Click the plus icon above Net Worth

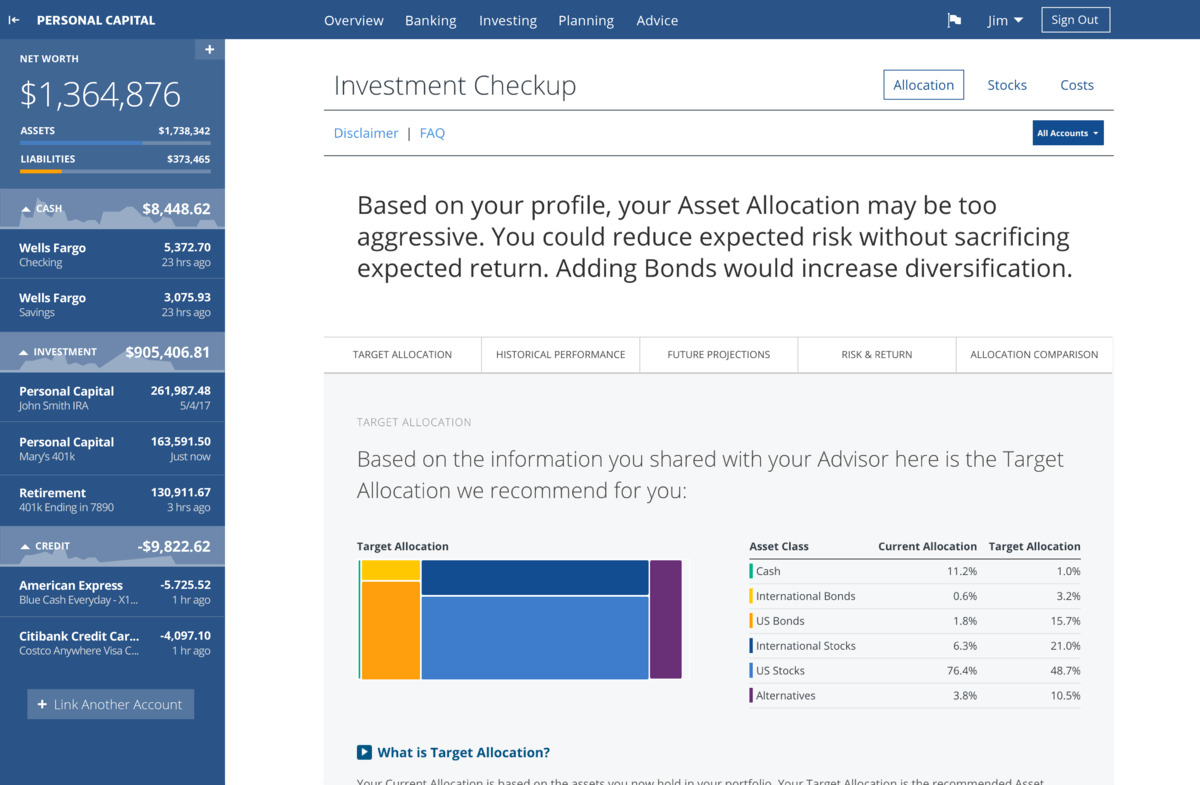point(210,49)
